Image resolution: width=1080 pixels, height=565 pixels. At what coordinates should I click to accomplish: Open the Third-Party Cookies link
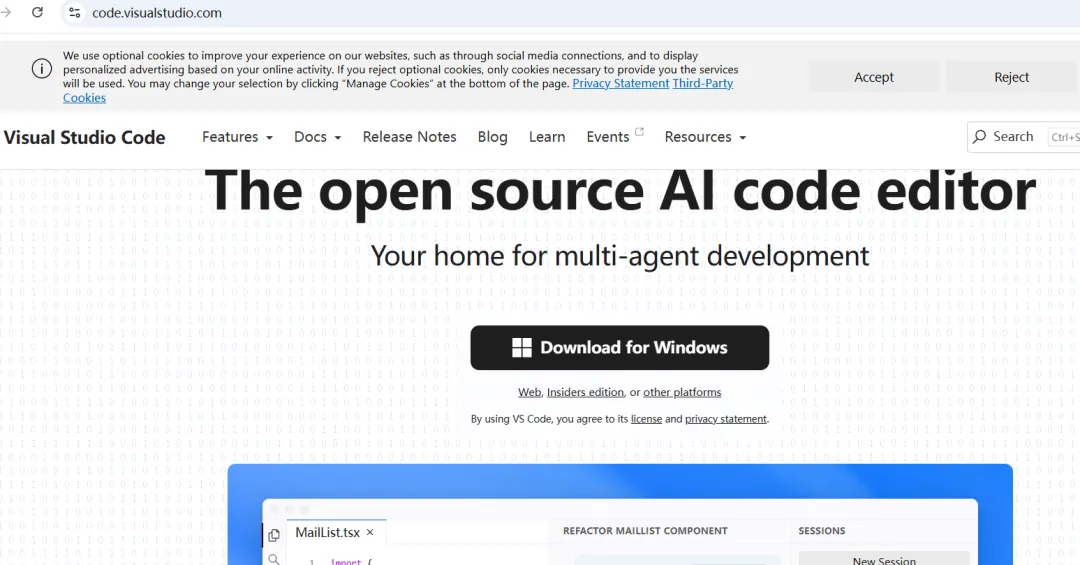click(x=703, y=83)
